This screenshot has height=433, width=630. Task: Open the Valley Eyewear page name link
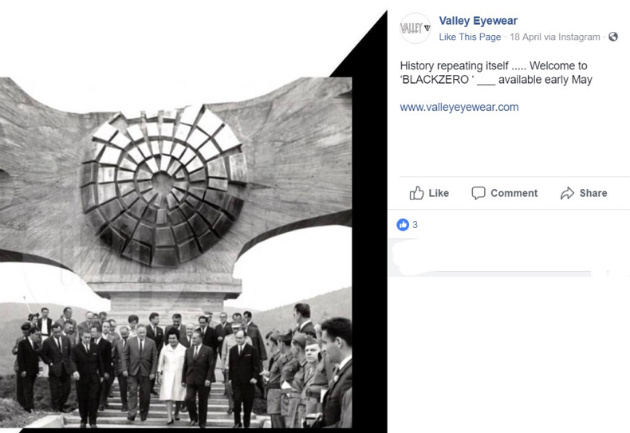click(478, 20)
